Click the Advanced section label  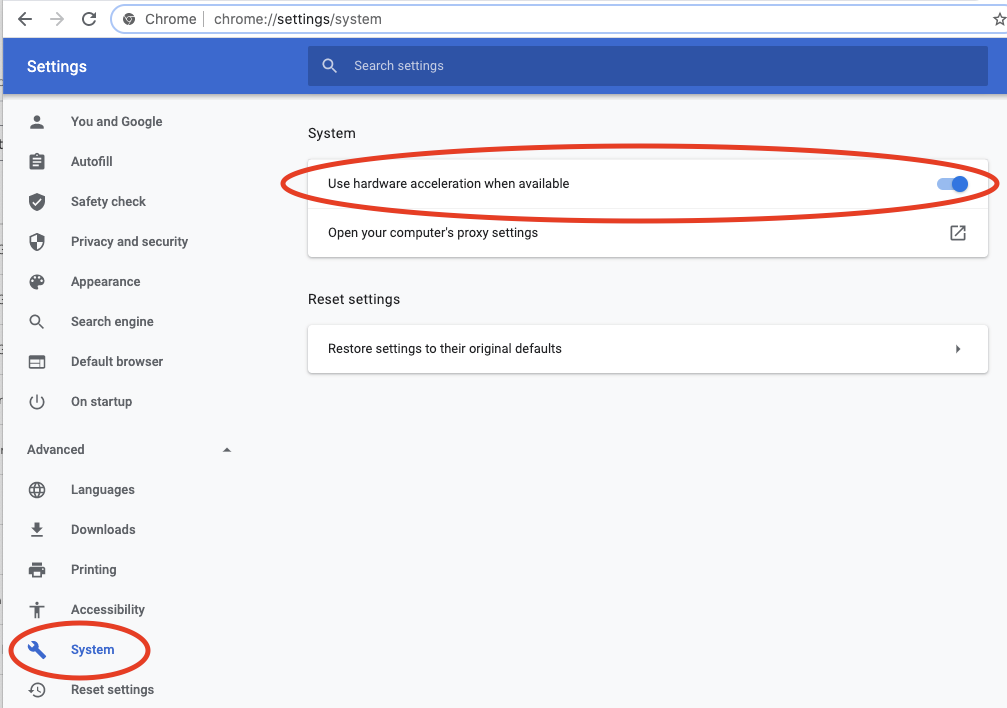56,450
